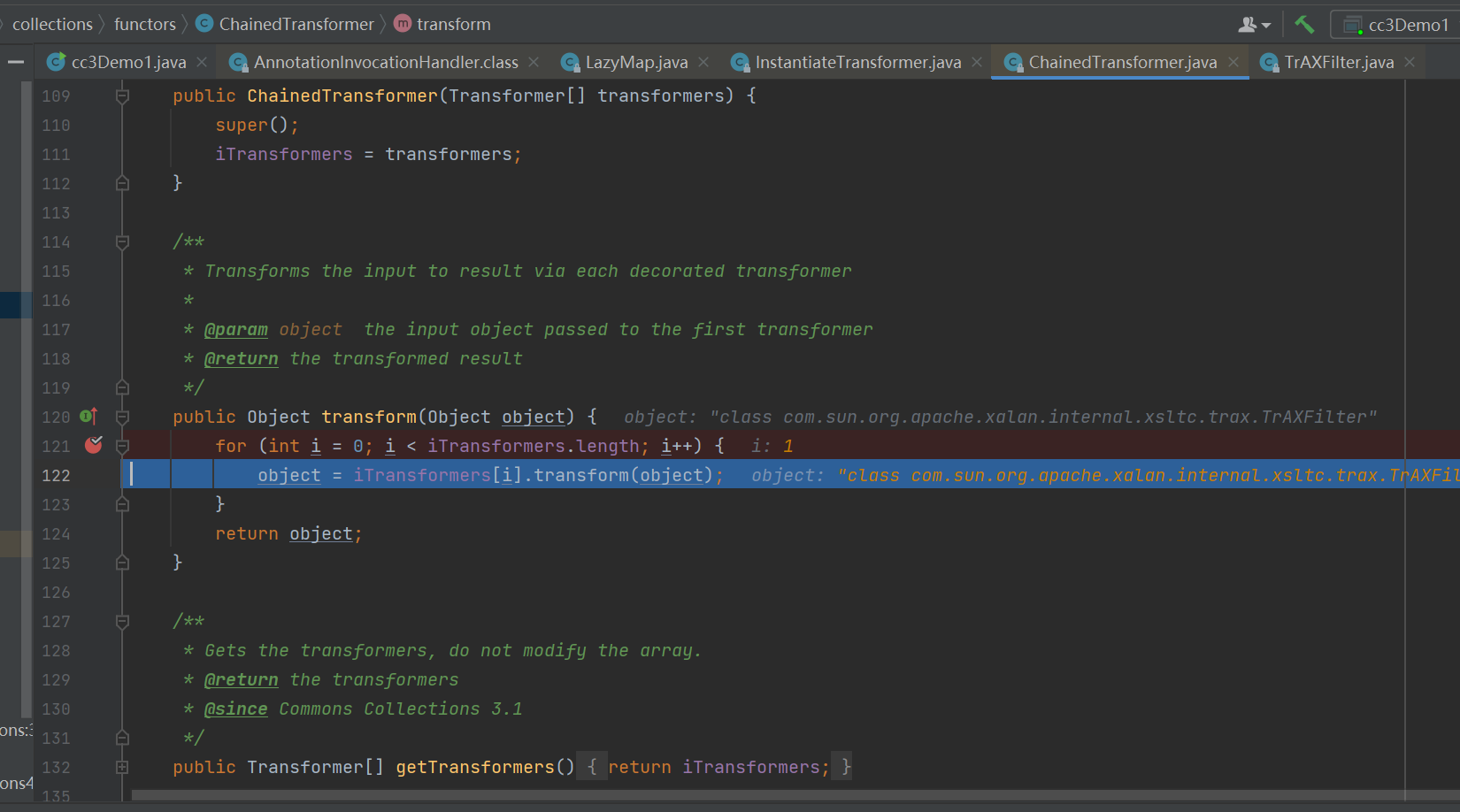Collapse the Javadoc fold at line 114

122,241
